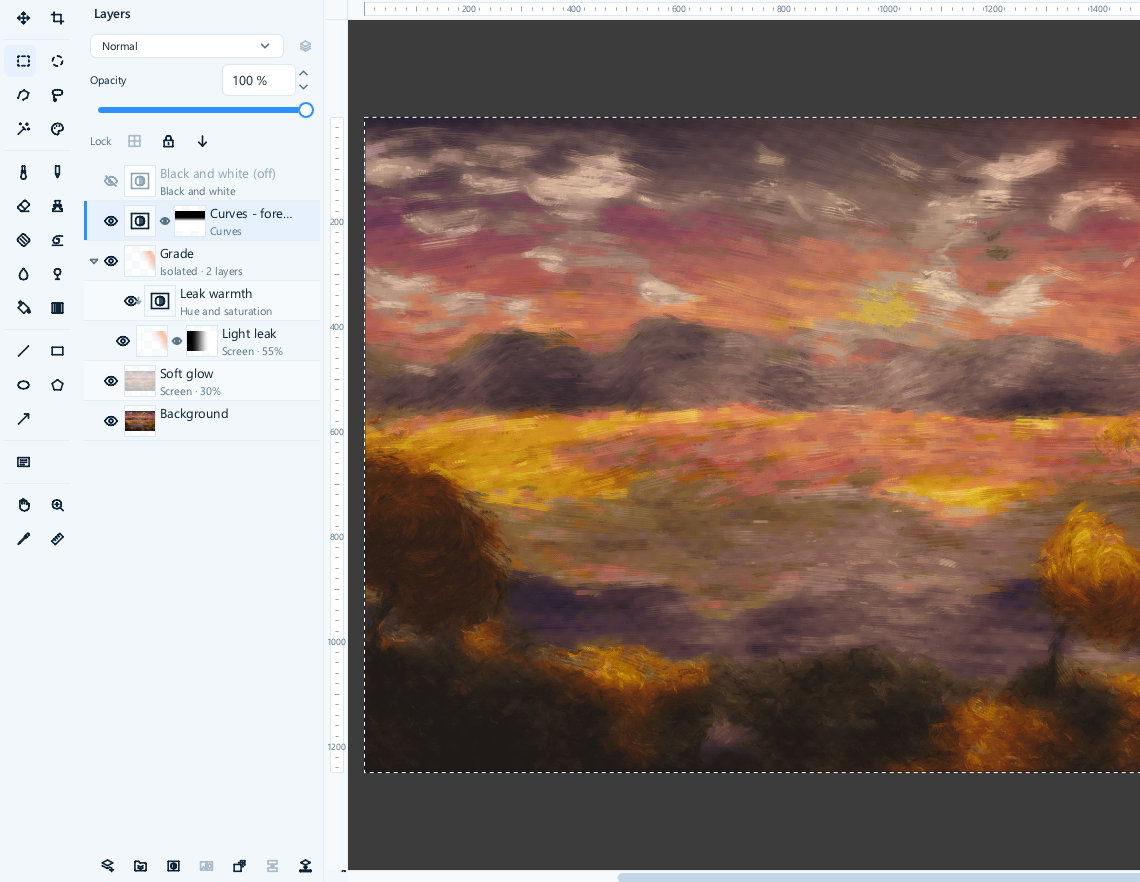Image resolution: width=1140 pixels, height=882 pixels.
Task: Hide the Leak warmth layer
Action: click(x=132, y=301)
